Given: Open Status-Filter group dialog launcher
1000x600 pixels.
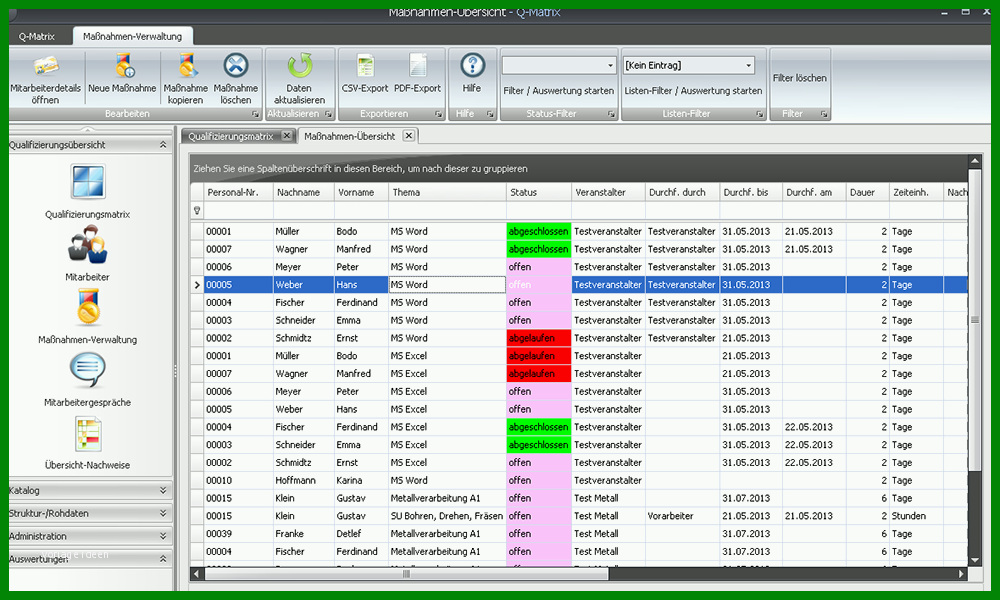Looking at the screenshot, I should click(611, 114).
